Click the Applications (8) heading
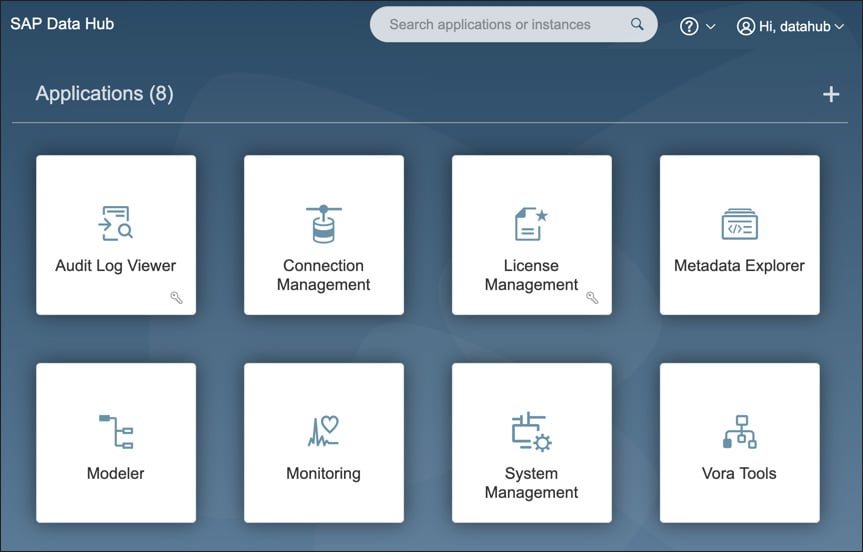This screenshot has width=863, height=552. point(105,94)
